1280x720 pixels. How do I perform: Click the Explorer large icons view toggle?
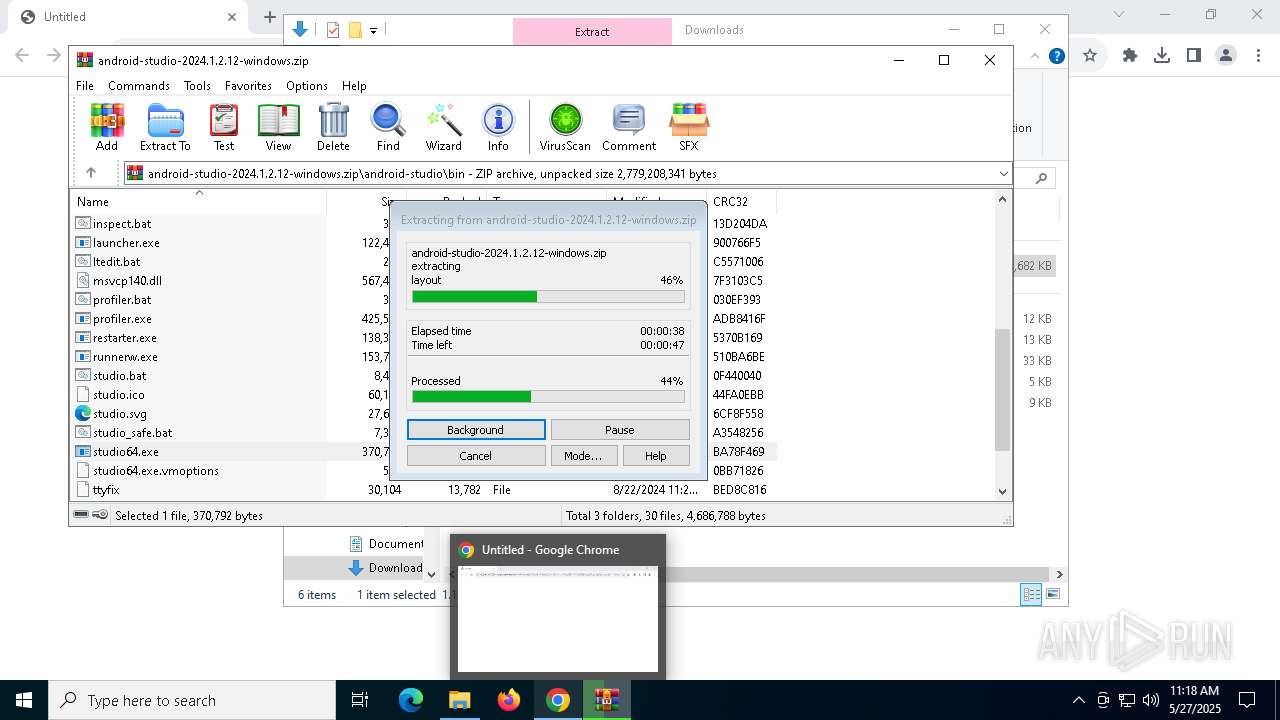pyautogui.click(x=1051, y=594)
